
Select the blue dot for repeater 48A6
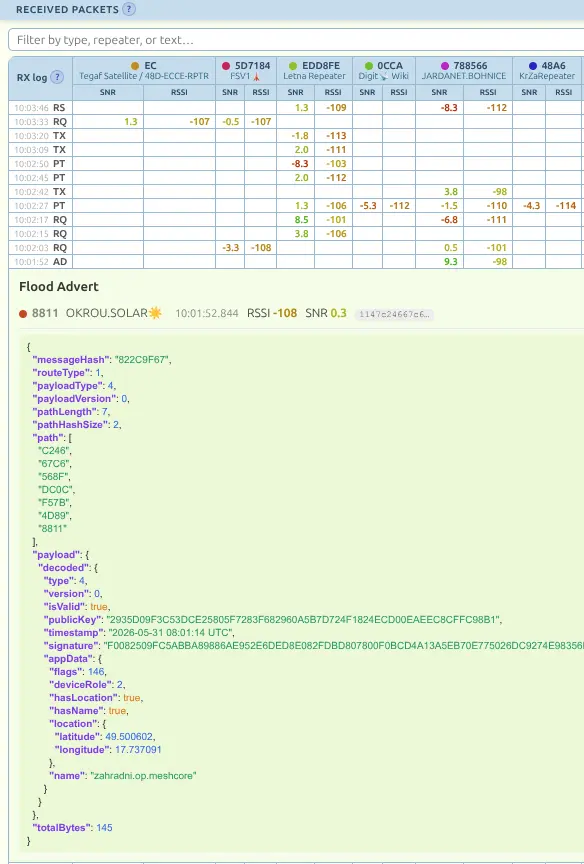[533, 66]
